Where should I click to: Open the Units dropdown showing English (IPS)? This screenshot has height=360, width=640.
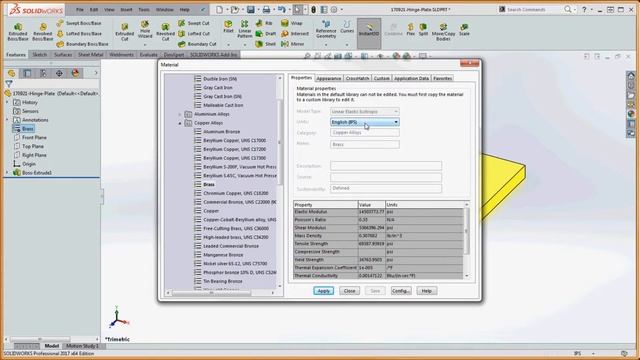(x=364, y=122)
